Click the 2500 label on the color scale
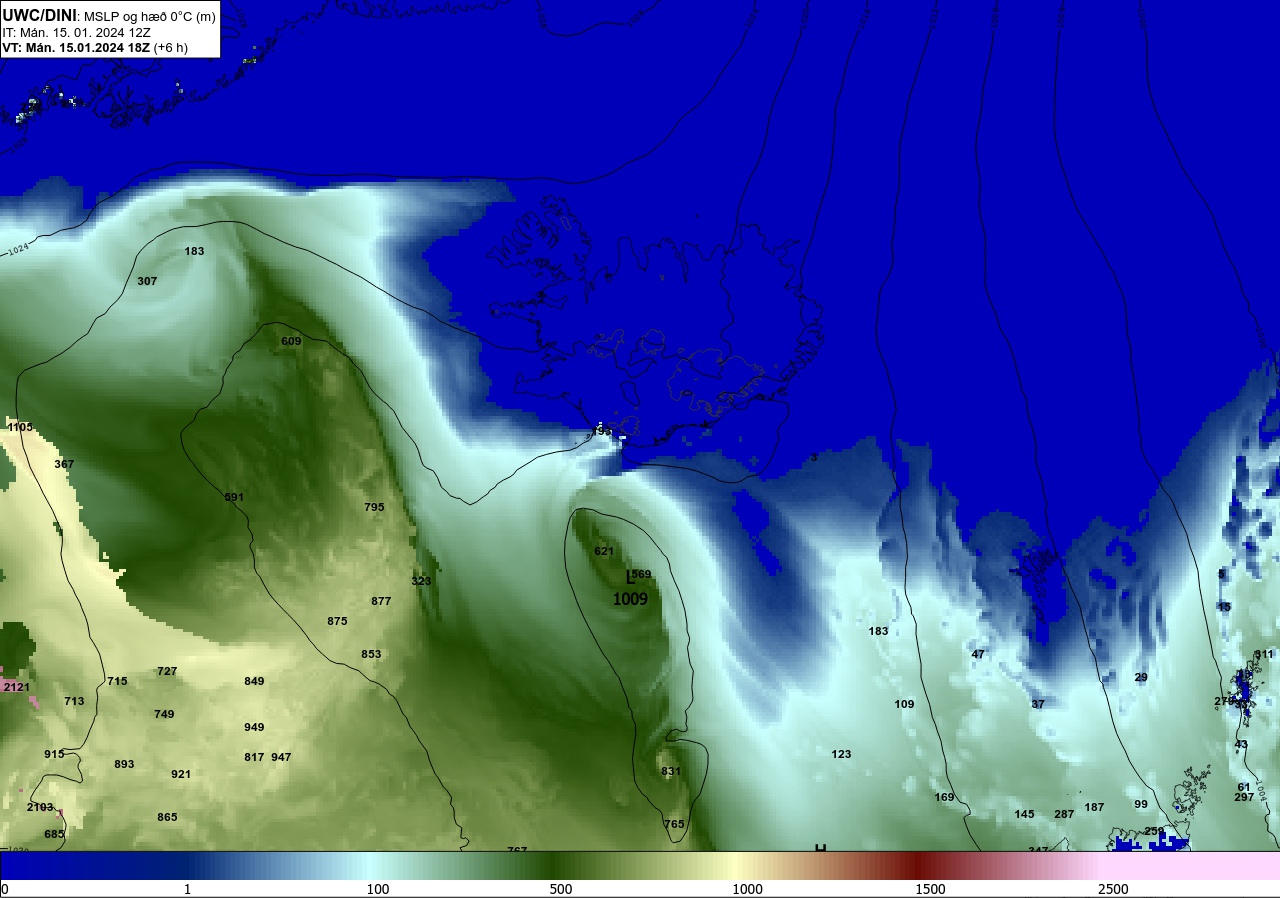Screen dimensions: 1280x898 (1113, 889)
